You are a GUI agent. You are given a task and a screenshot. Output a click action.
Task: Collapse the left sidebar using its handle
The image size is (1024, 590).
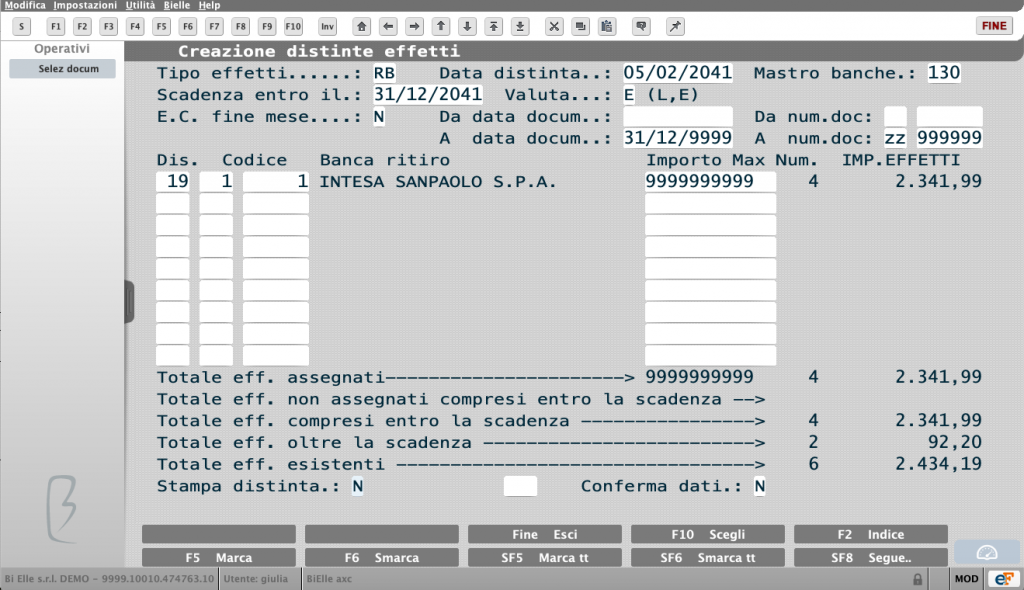[129, 302]
